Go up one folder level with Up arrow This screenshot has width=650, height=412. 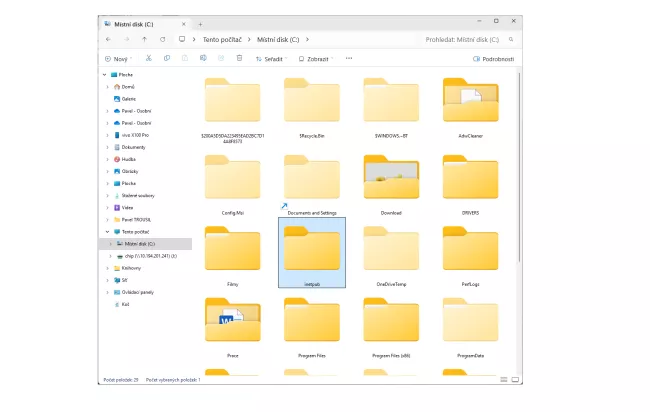144,39
